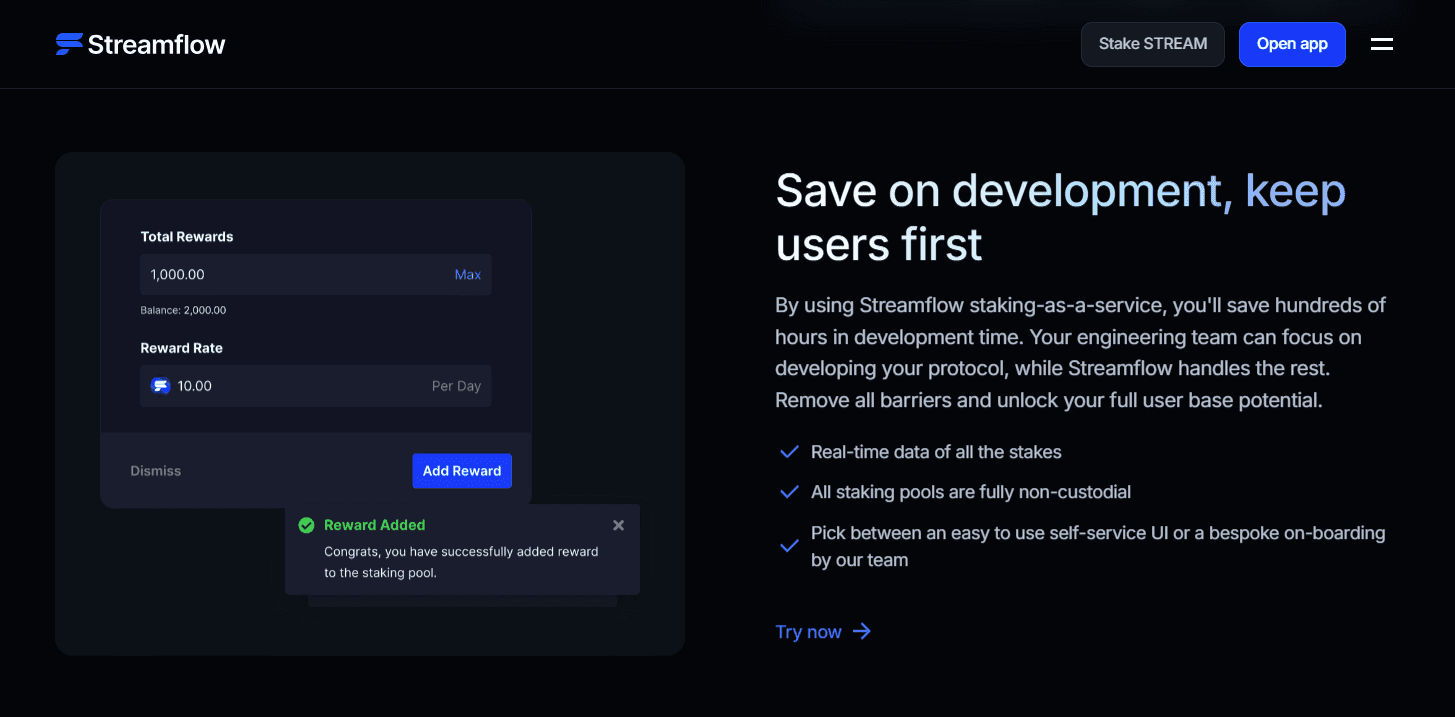Click the checkmark beside self-service UI text

click(x=789, y=546)
